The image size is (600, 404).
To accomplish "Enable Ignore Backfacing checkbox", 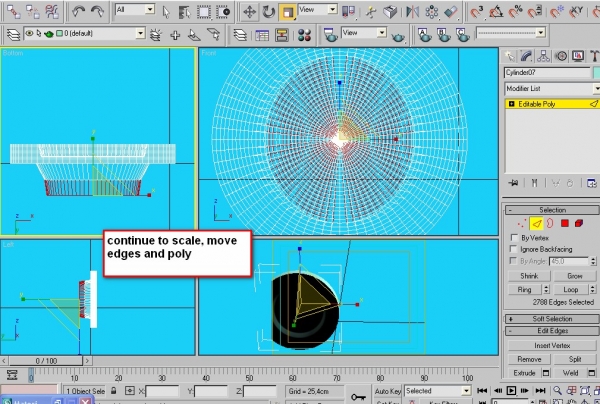I will click(514, 249).
